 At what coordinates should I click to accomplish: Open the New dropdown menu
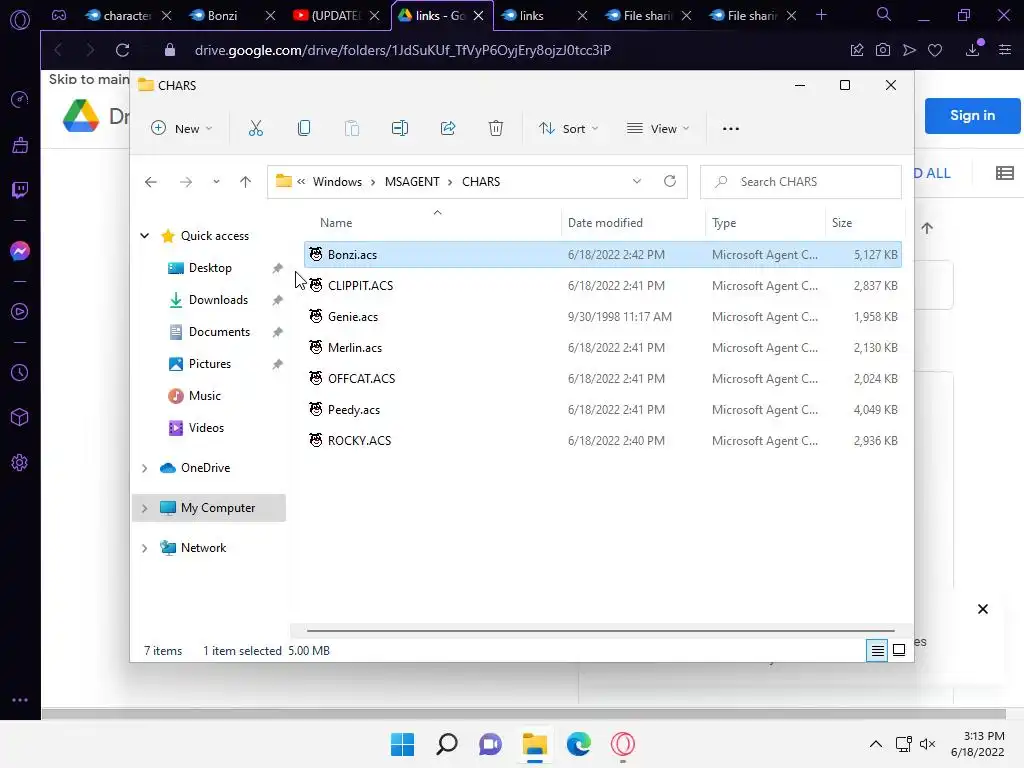[182, 129]
